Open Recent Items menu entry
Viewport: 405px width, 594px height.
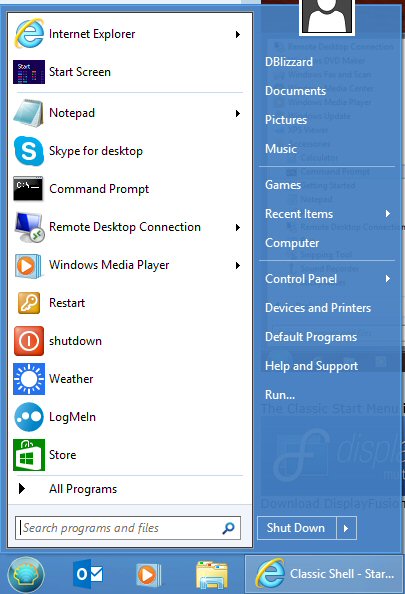click(299, 214)
